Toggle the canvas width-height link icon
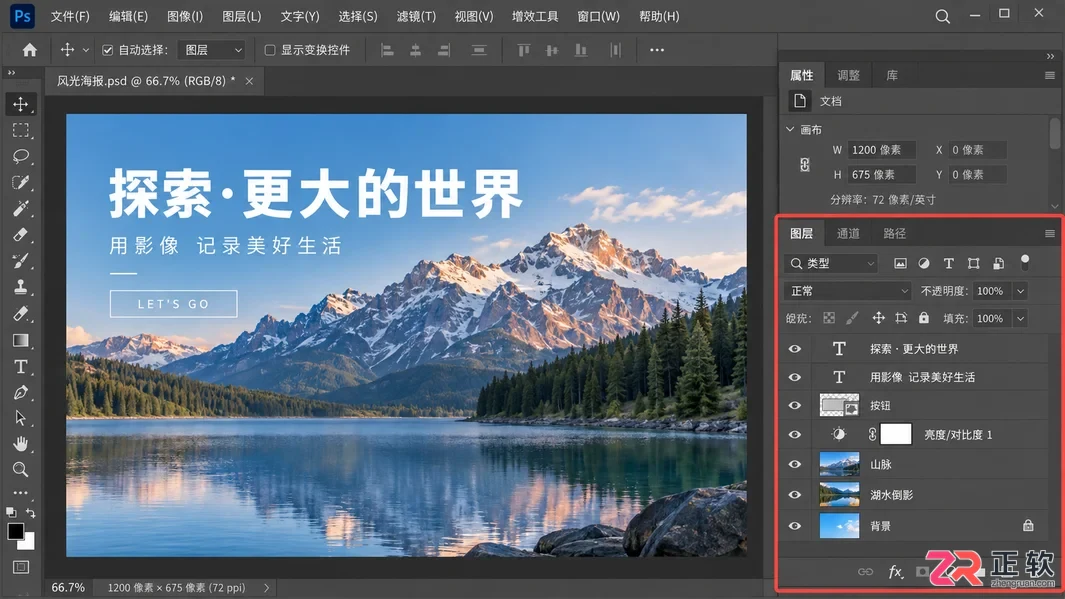Viewport: 1065px width, 599px height. coord(804,164)
